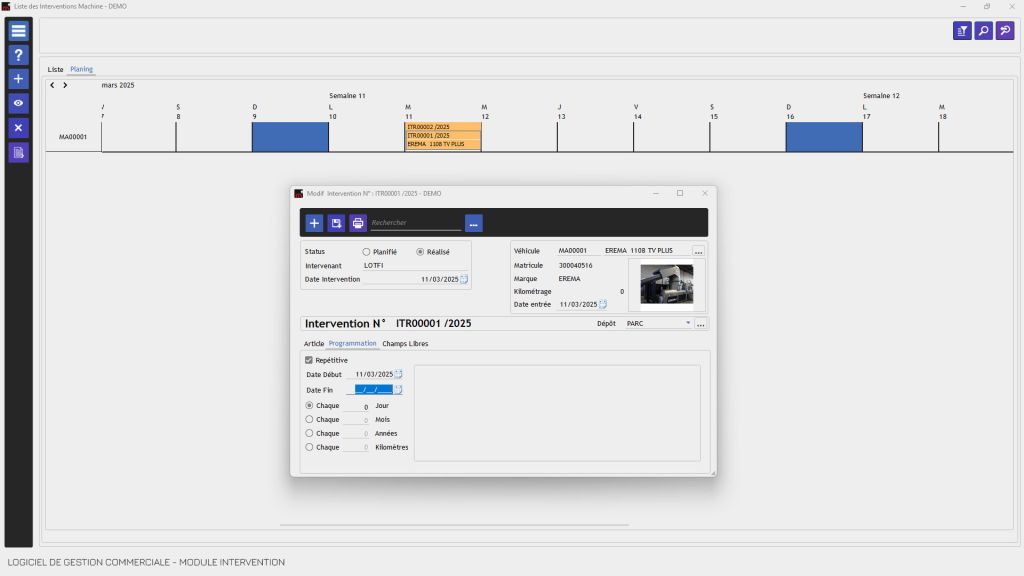Click the X delete icon in the sidebar

(x=18, y=128)
